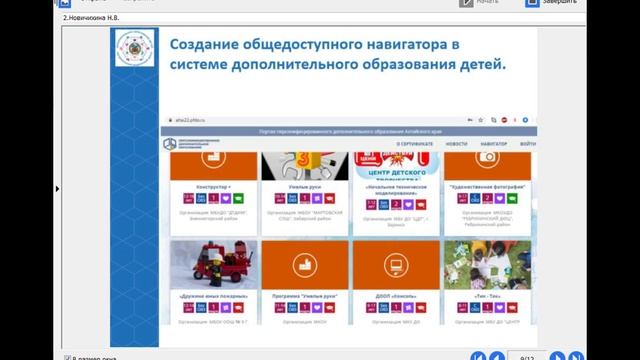Click module count '2' badge under 'Начальное техническое моделирование'
Image resolution: width=640 pixels, height=360 pixels.
[396, 204]
